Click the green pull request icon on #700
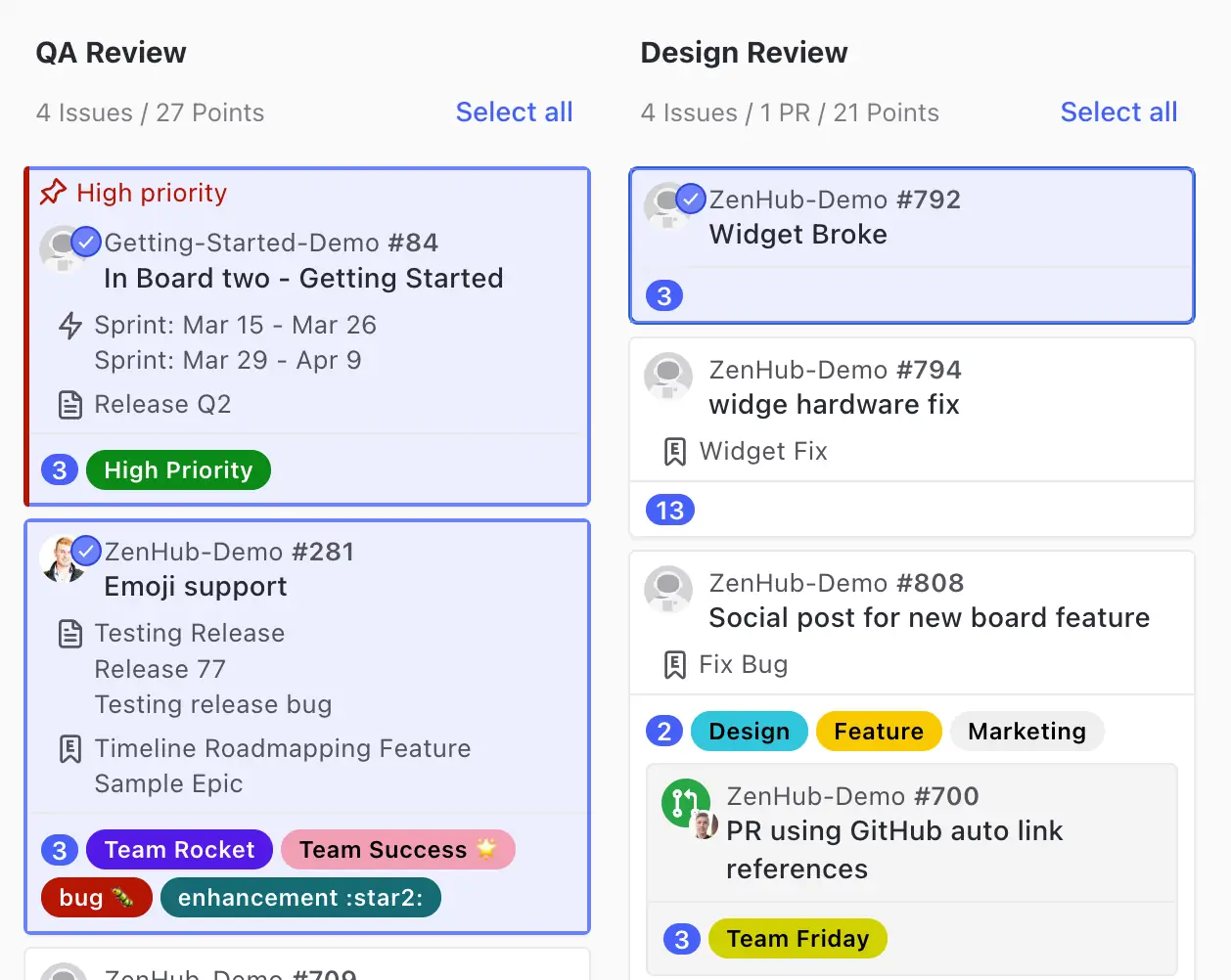This screenshot has height=980, width=1231. (685, 802)
